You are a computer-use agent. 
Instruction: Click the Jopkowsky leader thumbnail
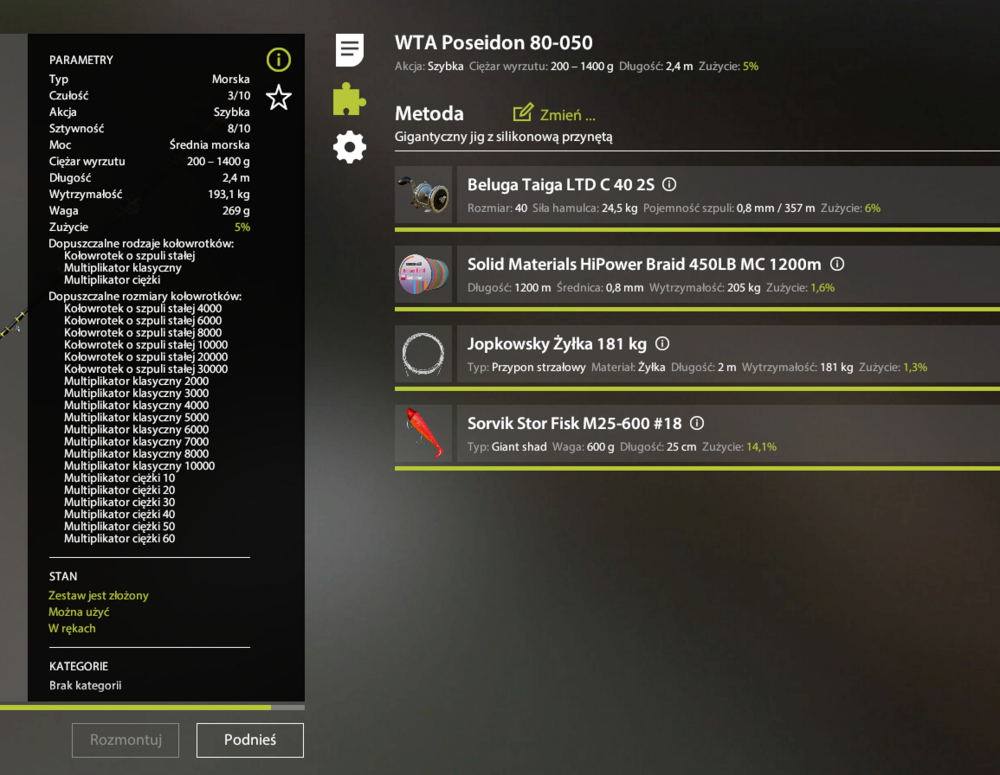424,354
